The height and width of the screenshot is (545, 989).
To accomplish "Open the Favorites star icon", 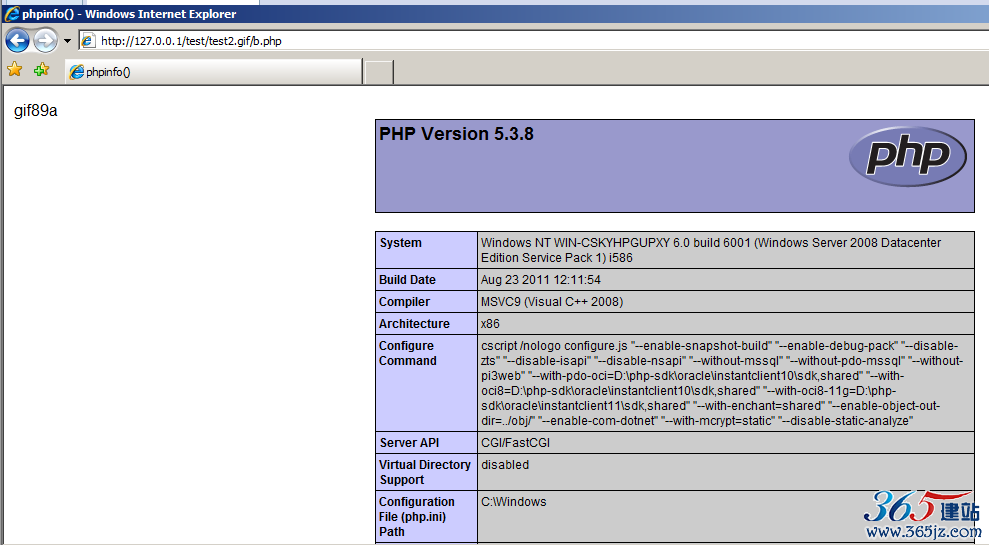I will tap(15, 69).
